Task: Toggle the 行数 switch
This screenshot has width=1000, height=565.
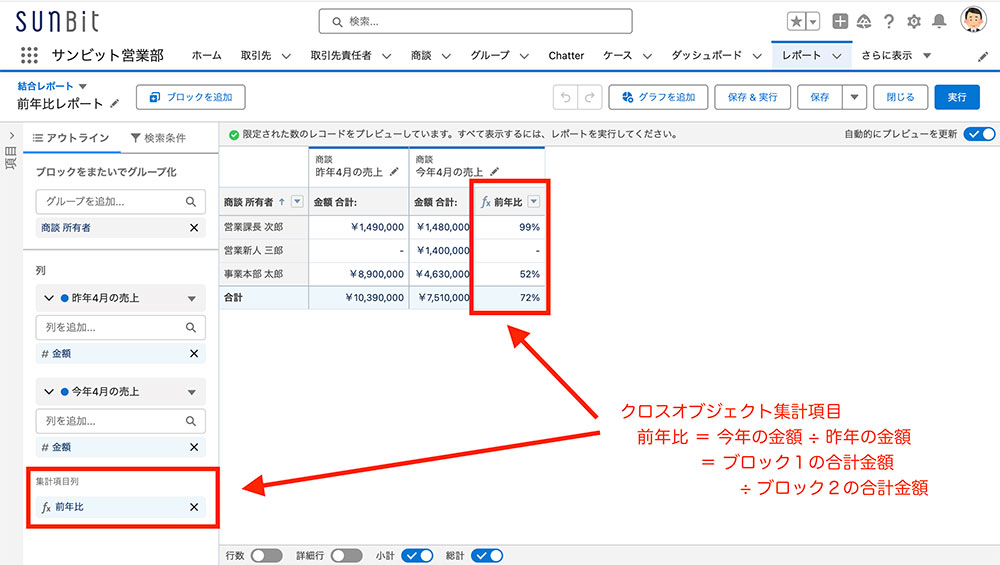Action: (266, 555)
